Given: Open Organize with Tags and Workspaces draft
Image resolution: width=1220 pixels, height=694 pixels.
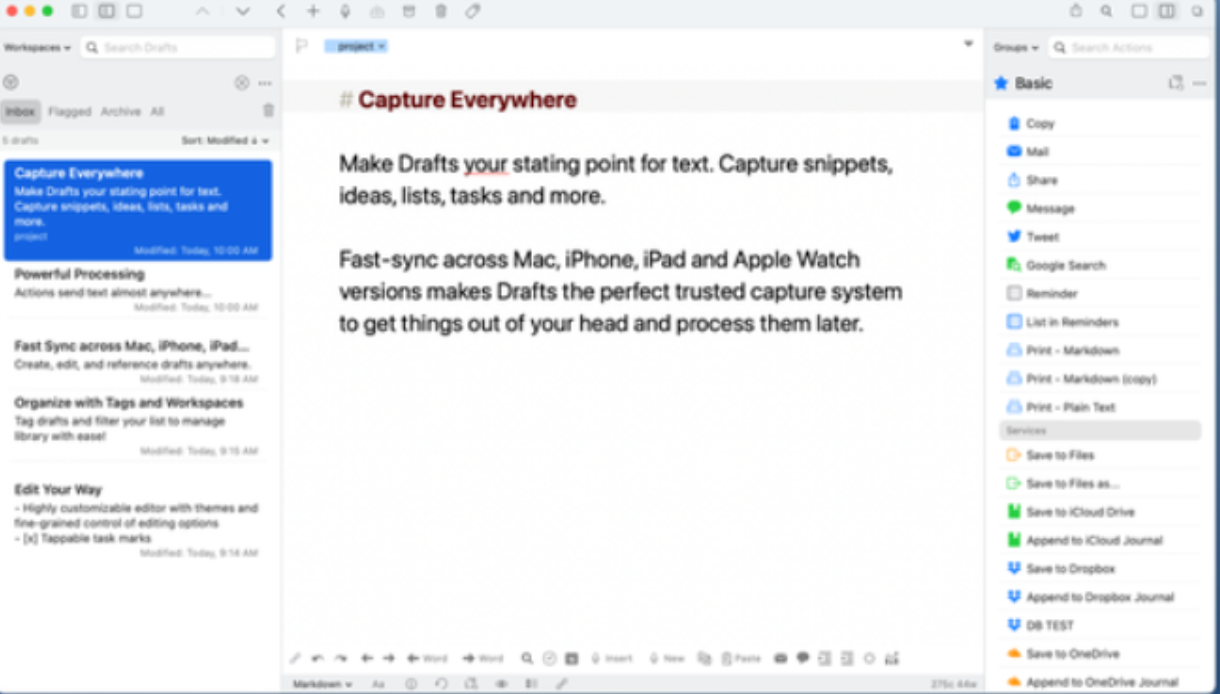Looking at the screenshot, I should pyautogui.click(x=138, y=427).
